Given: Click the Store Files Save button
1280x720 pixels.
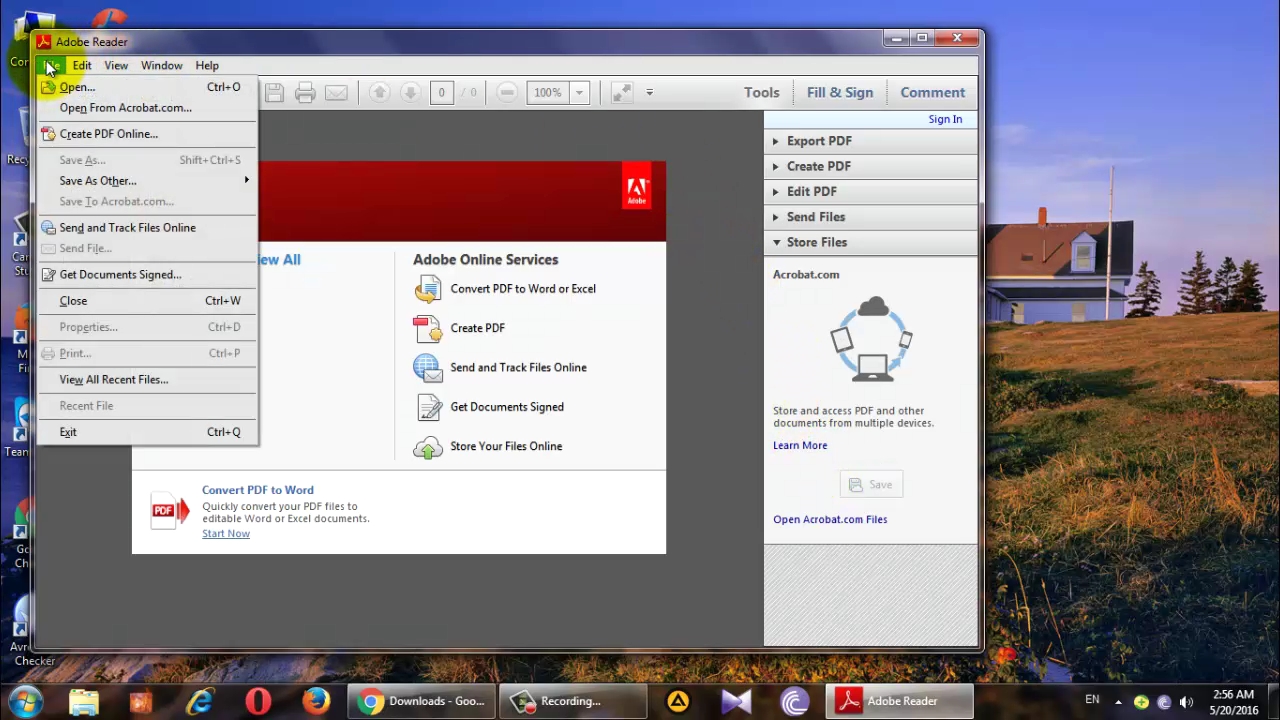Looking at the screenshot, I should click(x=871, y=485).
